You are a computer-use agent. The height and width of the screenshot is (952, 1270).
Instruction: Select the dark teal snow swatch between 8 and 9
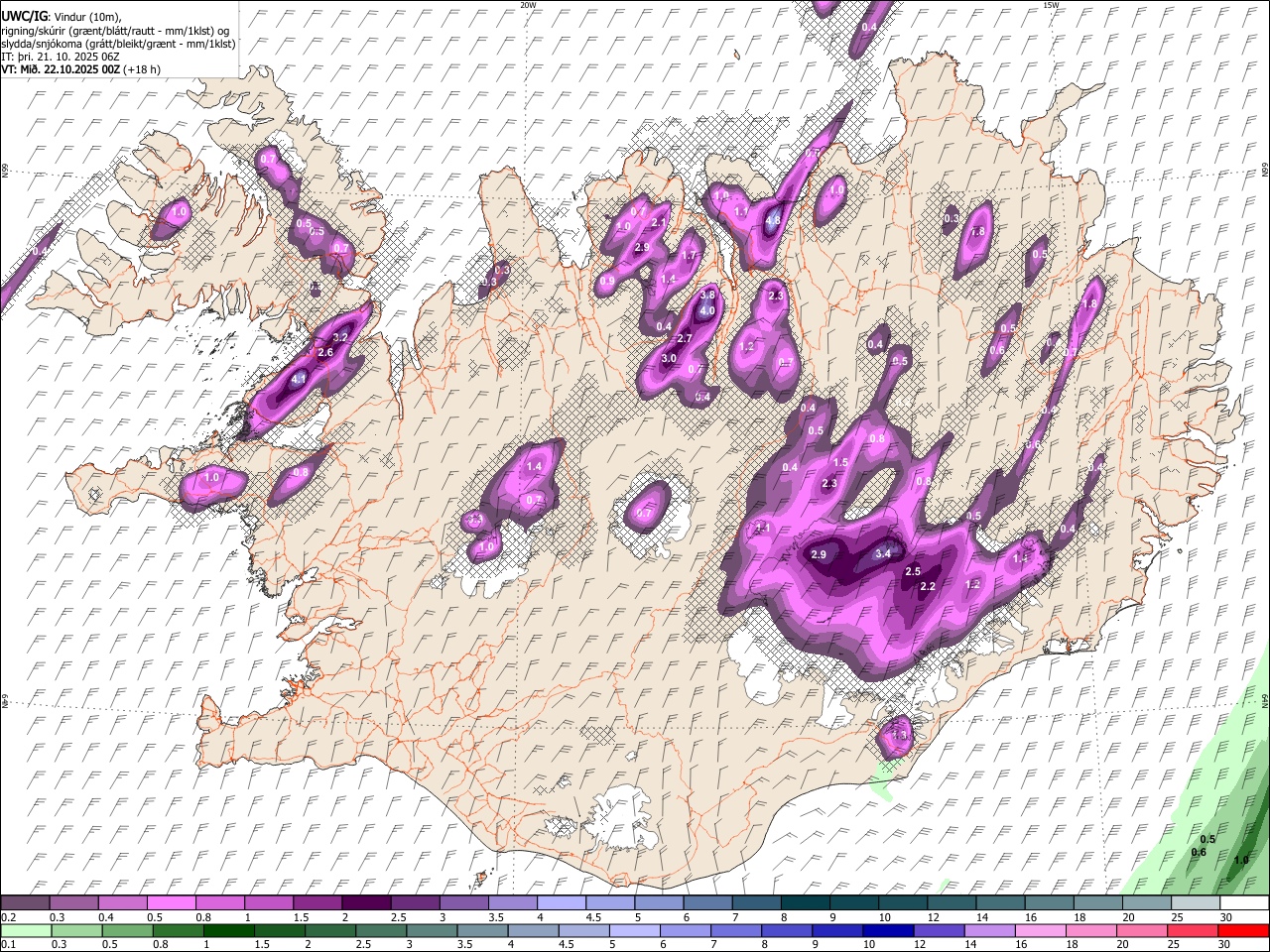pos(805,903)
